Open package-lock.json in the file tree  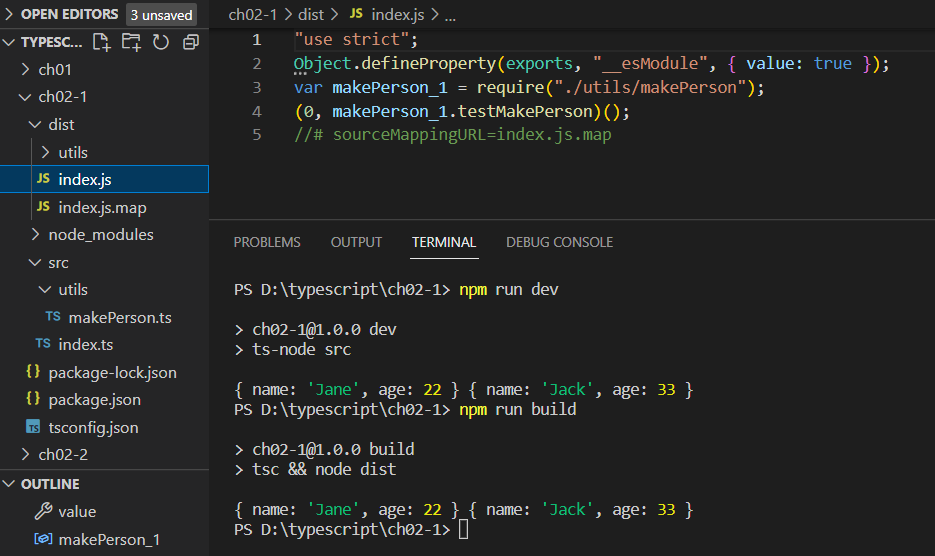pos(104,372)
